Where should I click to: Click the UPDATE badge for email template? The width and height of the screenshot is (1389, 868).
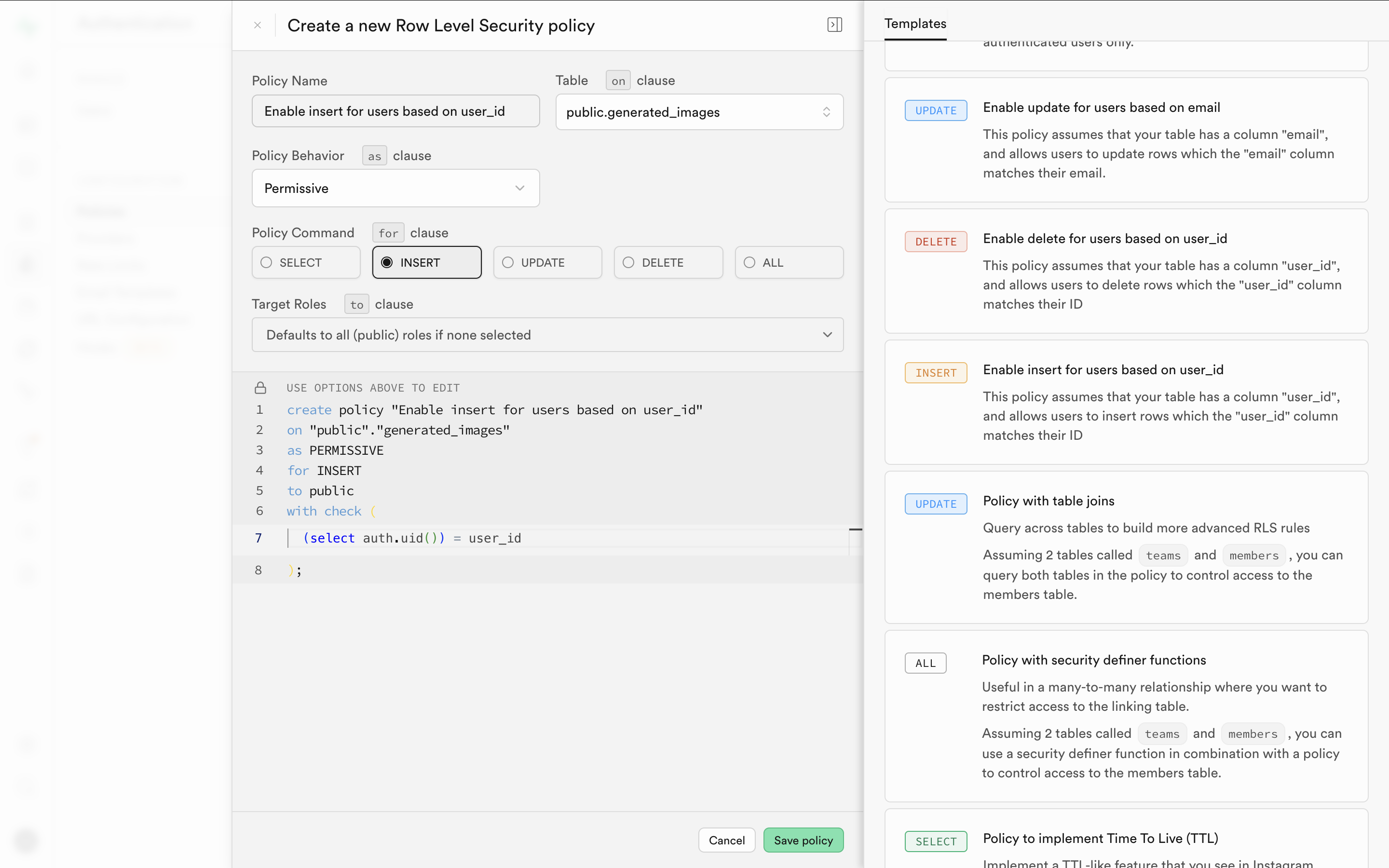click(x=936, y=110)
